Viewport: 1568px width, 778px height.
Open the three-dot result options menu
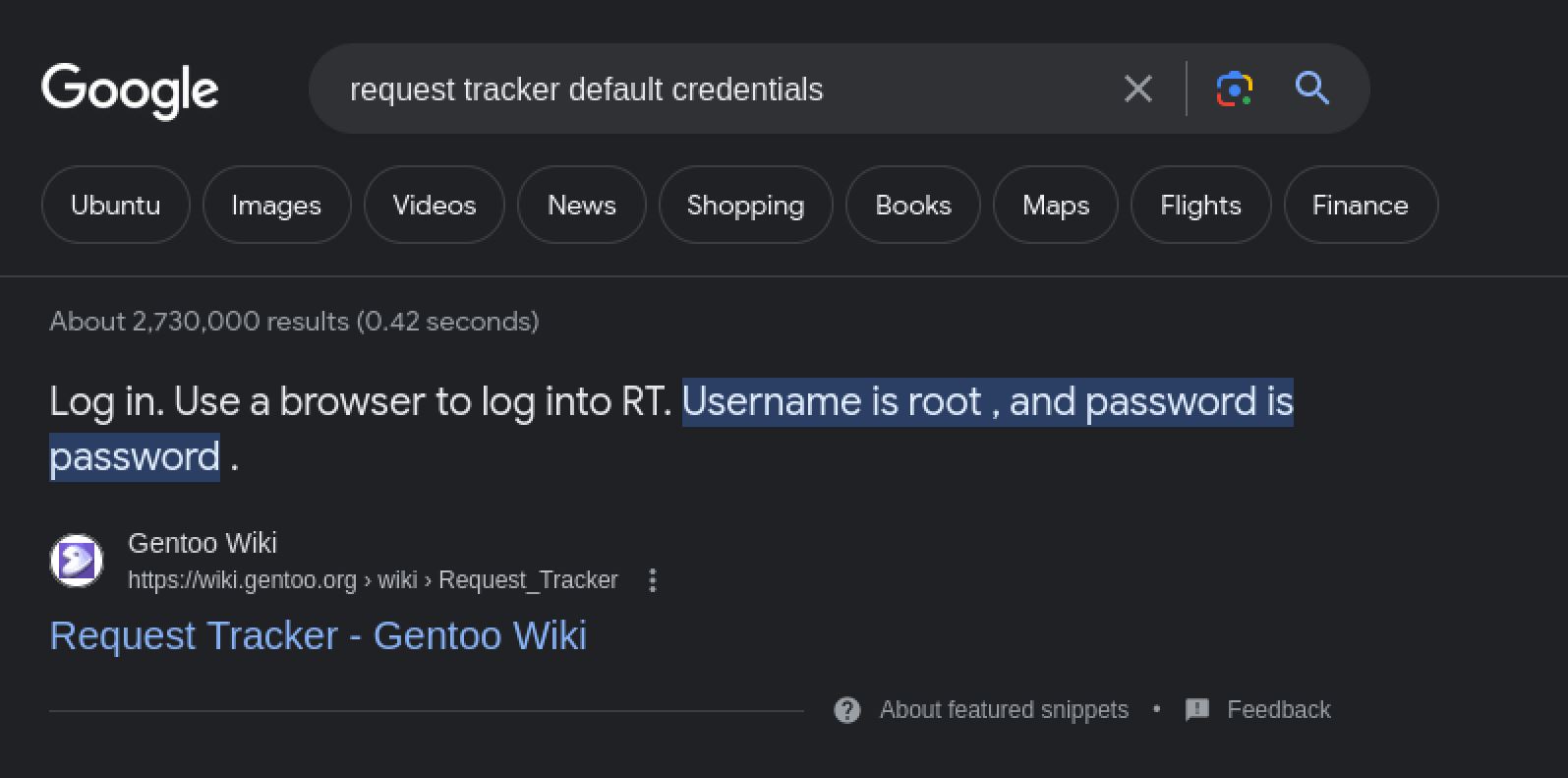(653, 580)
